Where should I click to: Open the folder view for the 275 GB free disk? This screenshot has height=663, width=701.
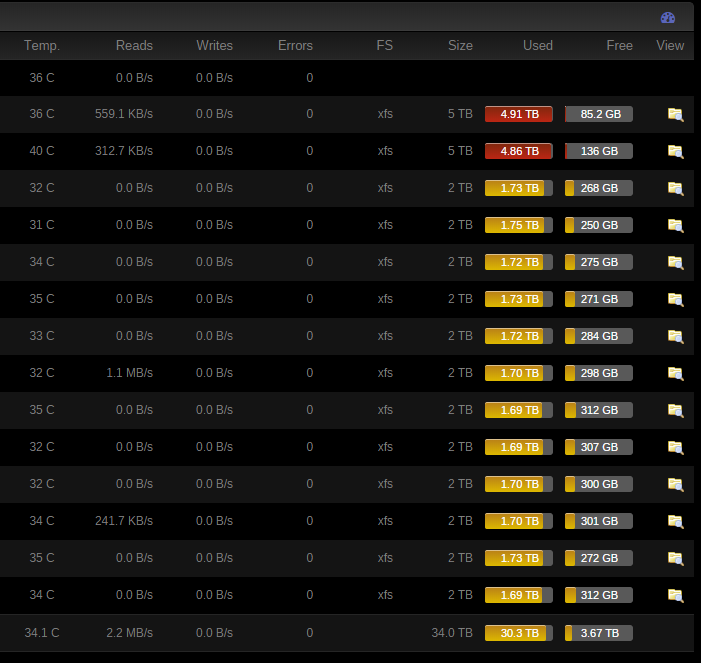click(x=676, y=262)
